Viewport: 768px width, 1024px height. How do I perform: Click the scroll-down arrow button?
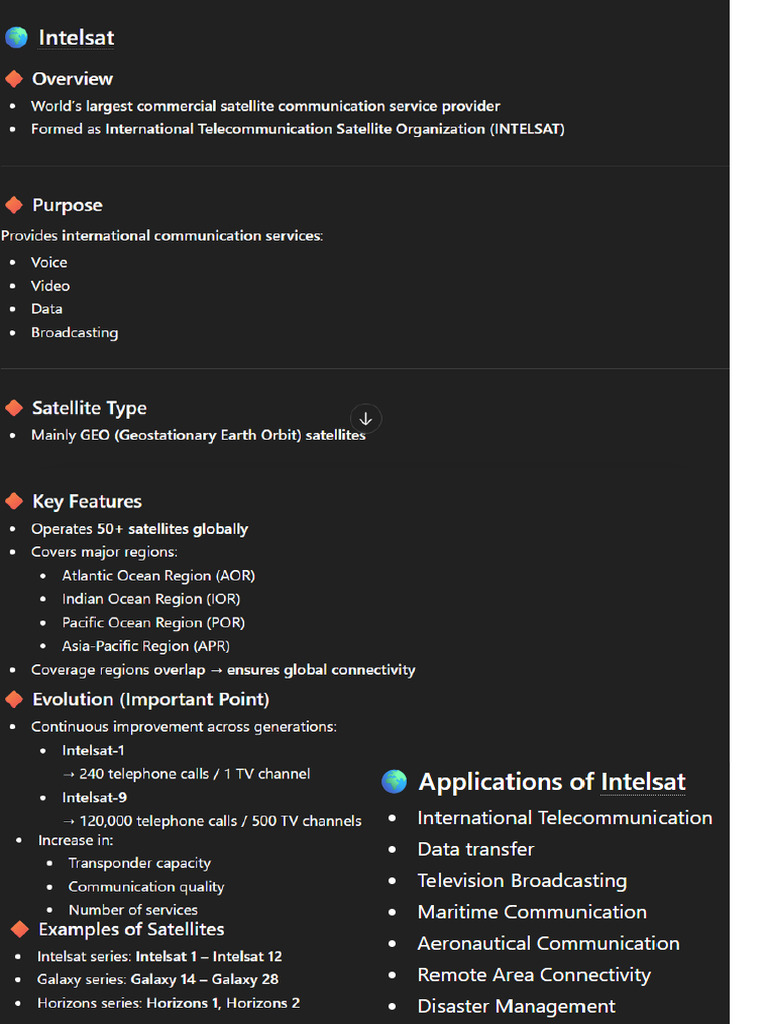(x=366, y=419)
